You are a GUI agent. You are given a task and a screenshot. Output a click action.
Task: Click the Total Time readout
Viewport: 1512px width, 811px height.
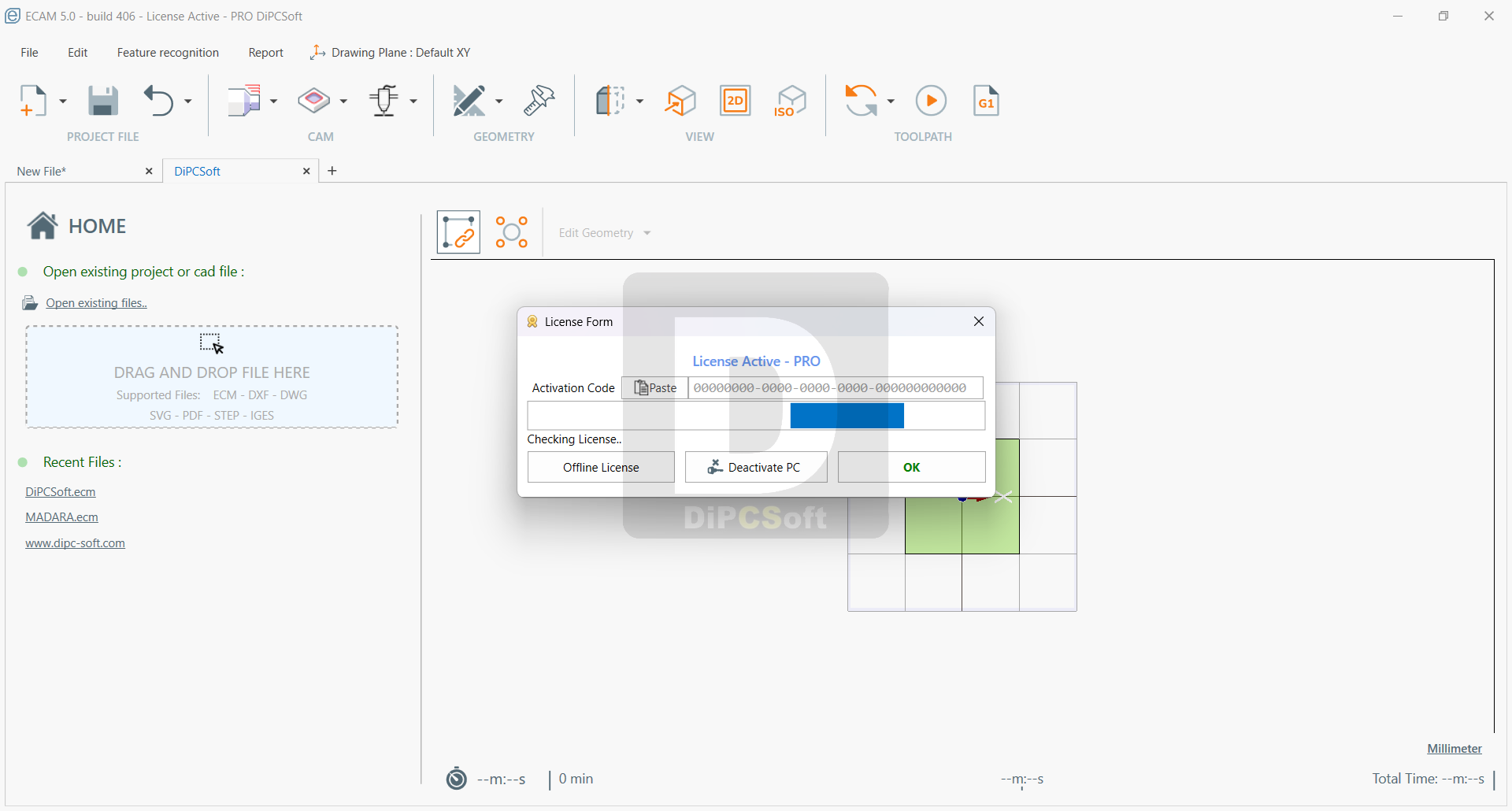(1428, 779)
